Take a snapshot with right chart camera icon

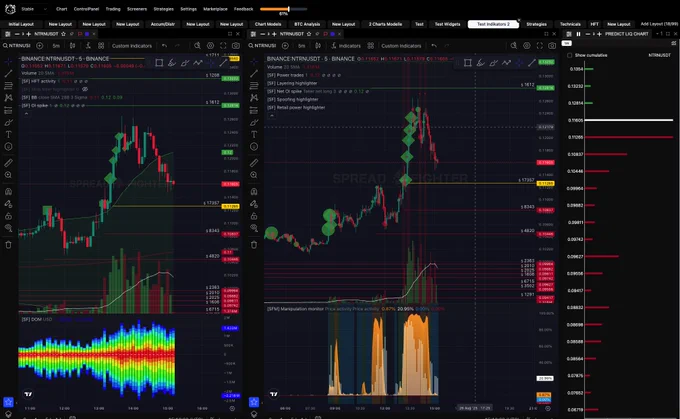[x=552, y=46]
